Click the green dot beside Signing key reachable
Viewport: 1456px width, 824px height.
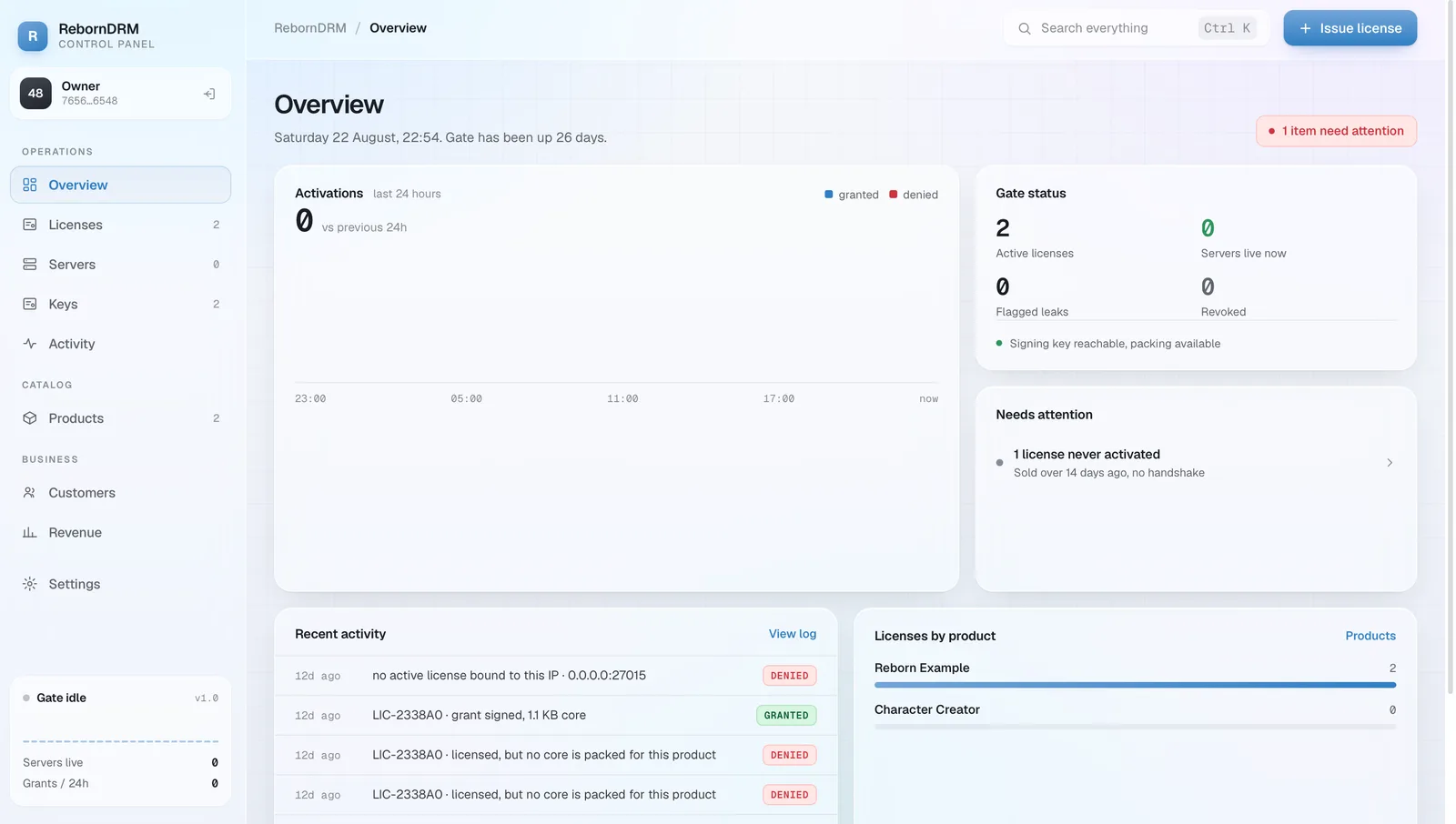[x=999, y=344]
